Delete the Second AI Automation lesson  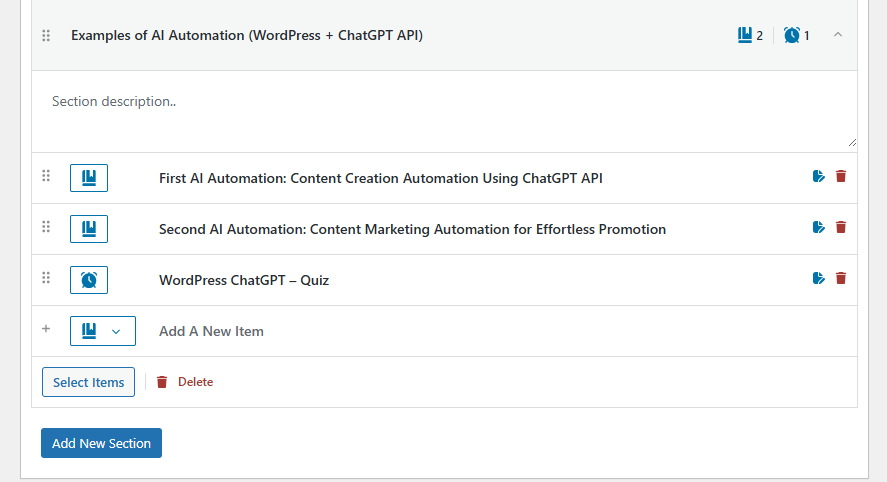[x=841, y=227]
